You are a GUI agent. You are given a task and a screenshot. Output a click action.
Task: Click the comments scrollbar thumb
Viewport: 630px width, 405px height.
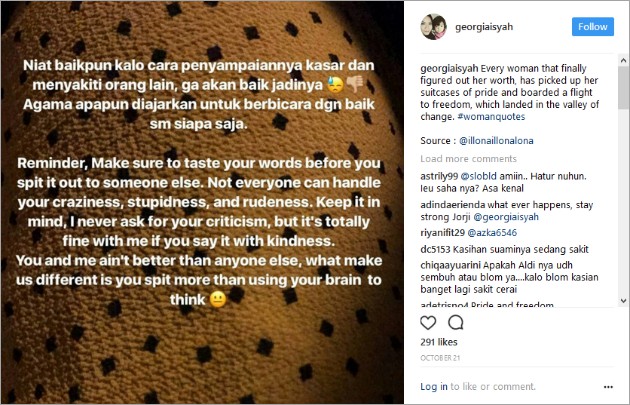click(624, 87)
